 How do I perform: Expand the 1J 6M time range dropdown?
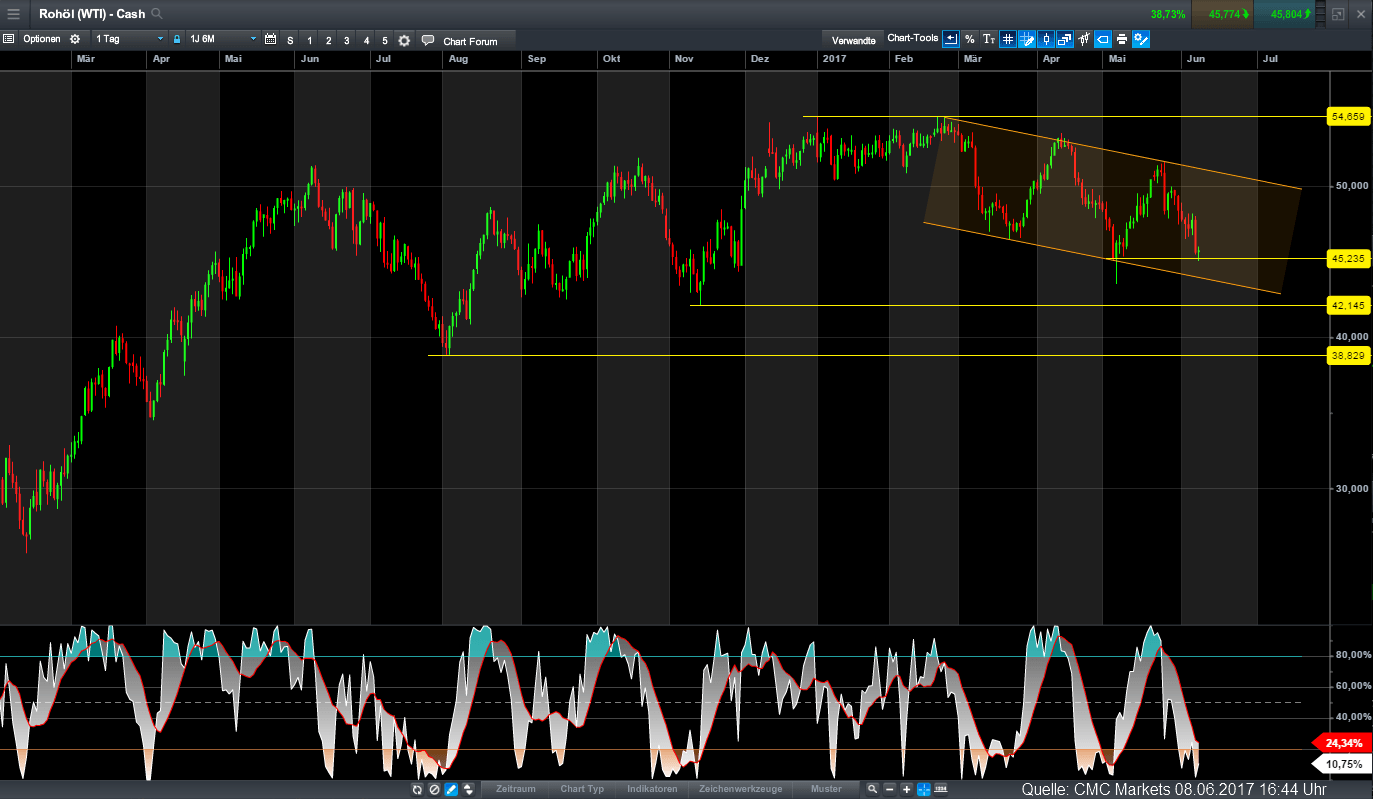[x=222, y=39]
